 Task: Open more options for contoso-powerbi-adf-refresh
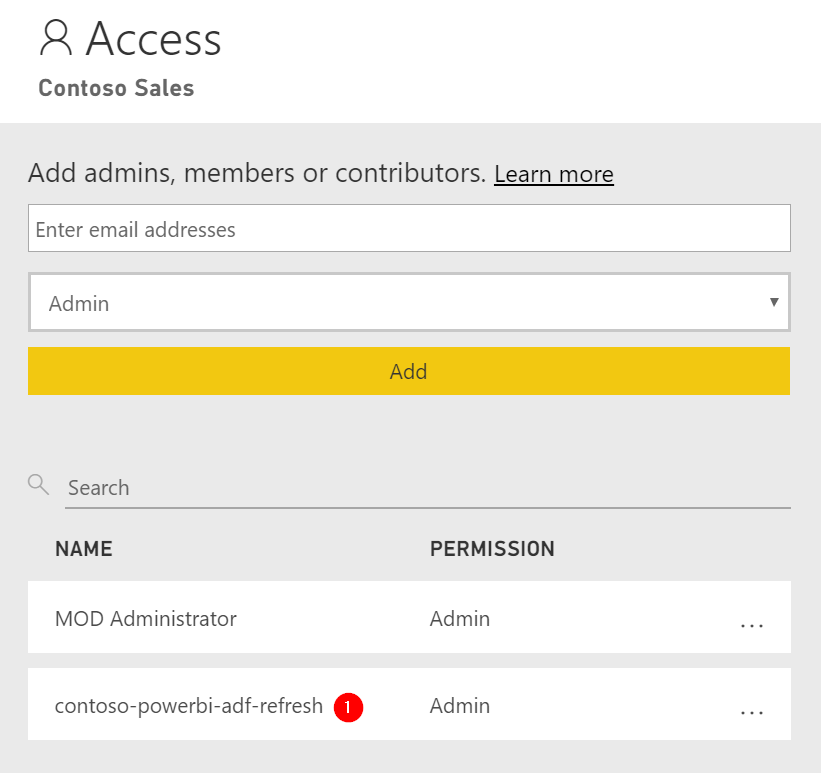[752, 712]
